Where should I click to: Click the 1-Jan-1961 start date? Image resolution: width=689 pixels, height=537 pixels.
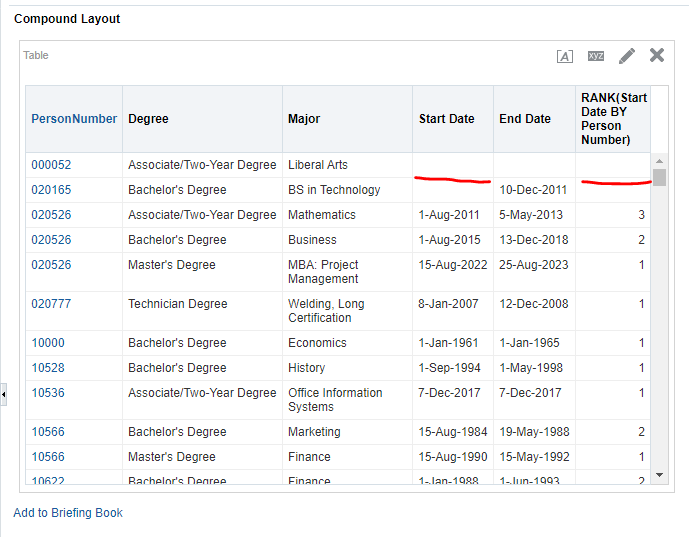(x=448, y=343)
